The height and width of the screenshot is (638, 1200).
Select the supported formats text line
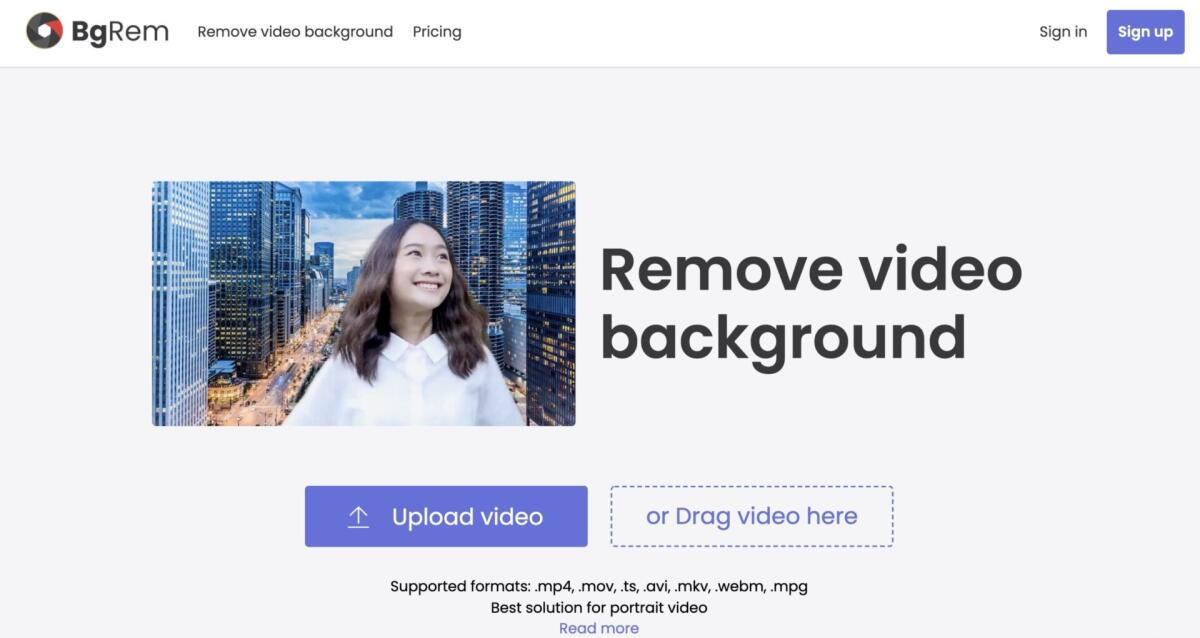[x=598, y=586]
